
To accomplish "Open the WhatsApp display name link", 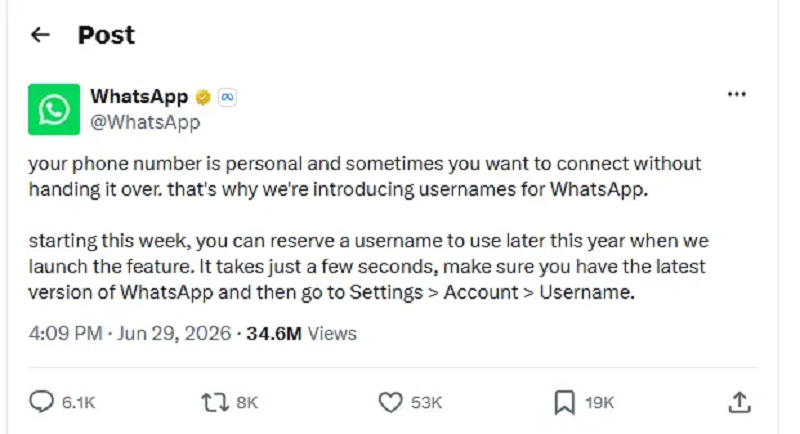I will [139, 96].
